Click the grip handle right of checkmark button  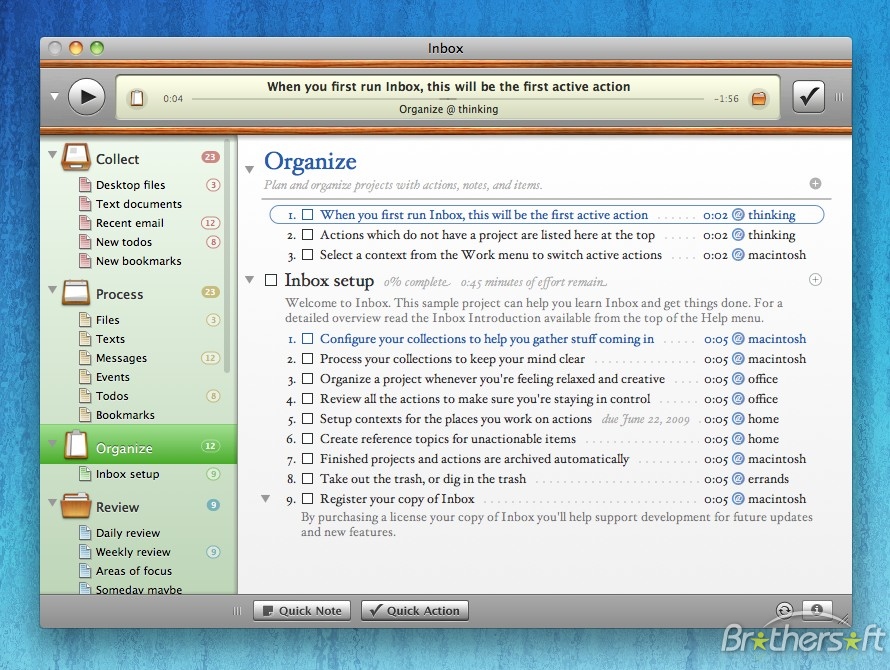pos(838,97)
